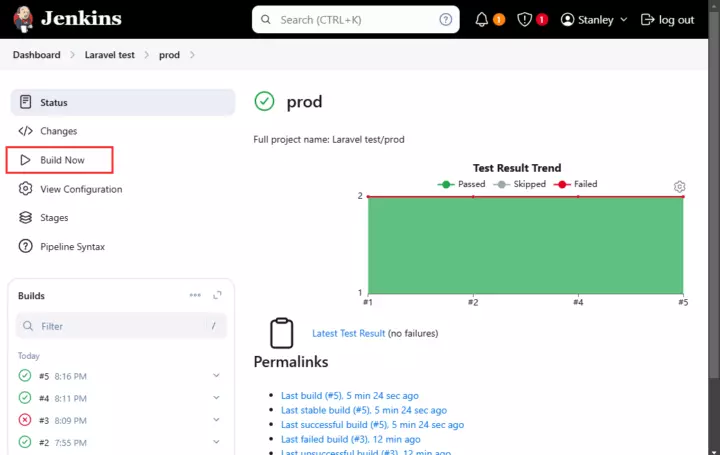Focus the Search (CTRL+K) field
The width and height of the screenshot is (720, 455).
pos(355,19)
